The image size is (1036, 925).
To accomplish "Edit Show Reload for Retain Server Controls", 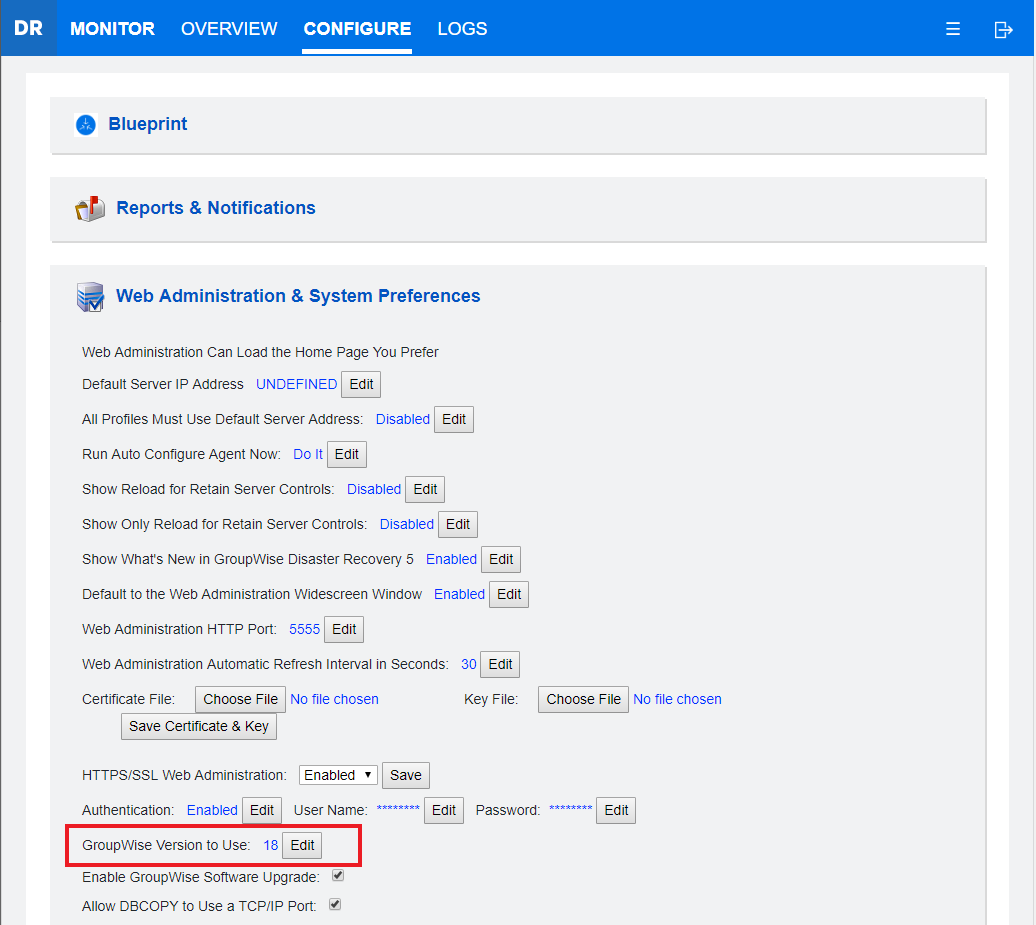I will click(x=425, y=490).
